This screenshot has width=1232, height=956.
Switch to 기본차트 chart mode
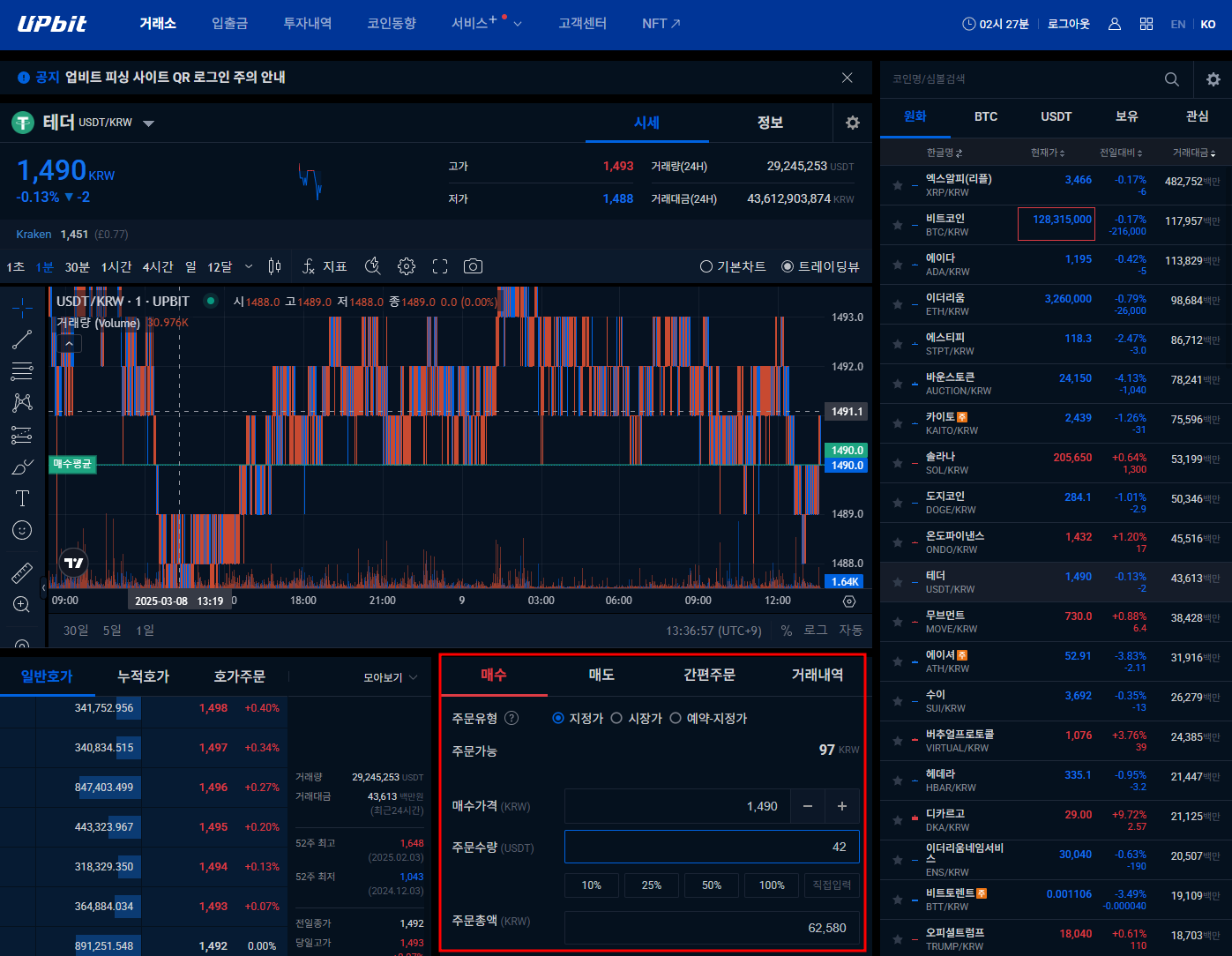[x=706, y=266]
